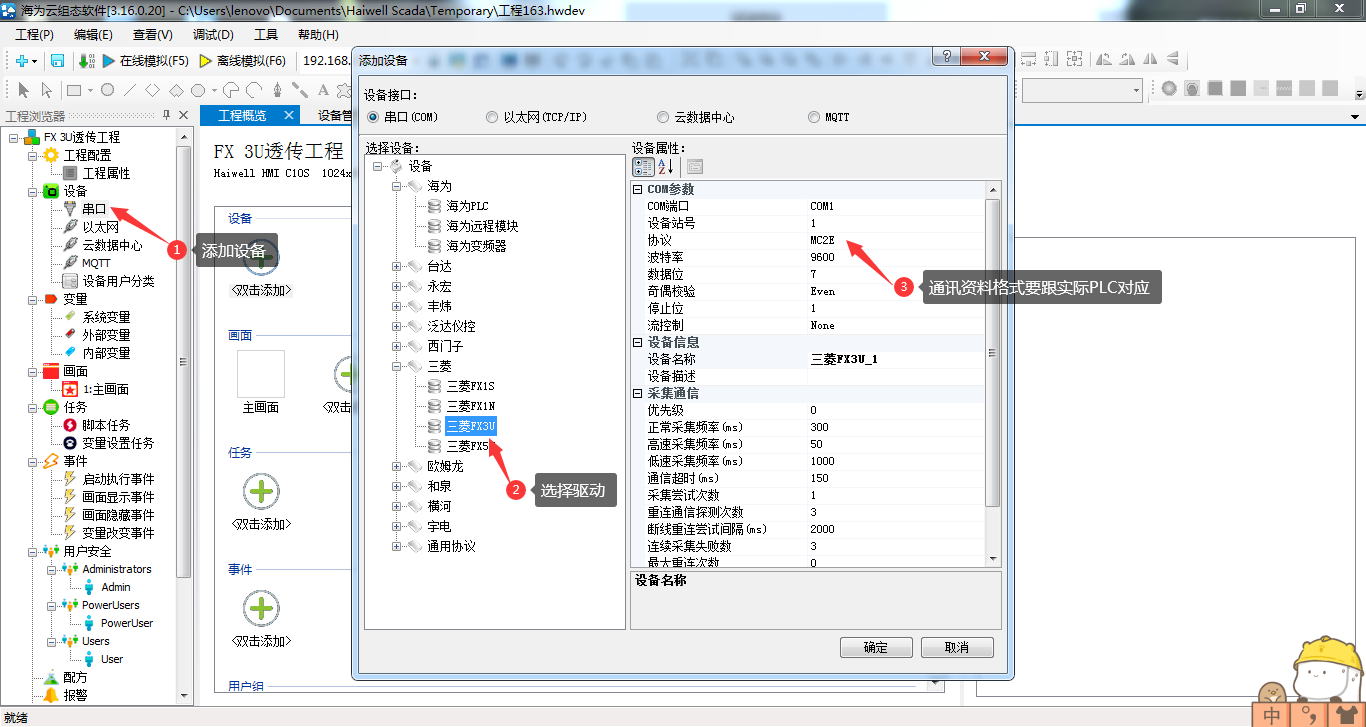Sort device properties alphabetically
The image size is (1366, 727).
666,167
